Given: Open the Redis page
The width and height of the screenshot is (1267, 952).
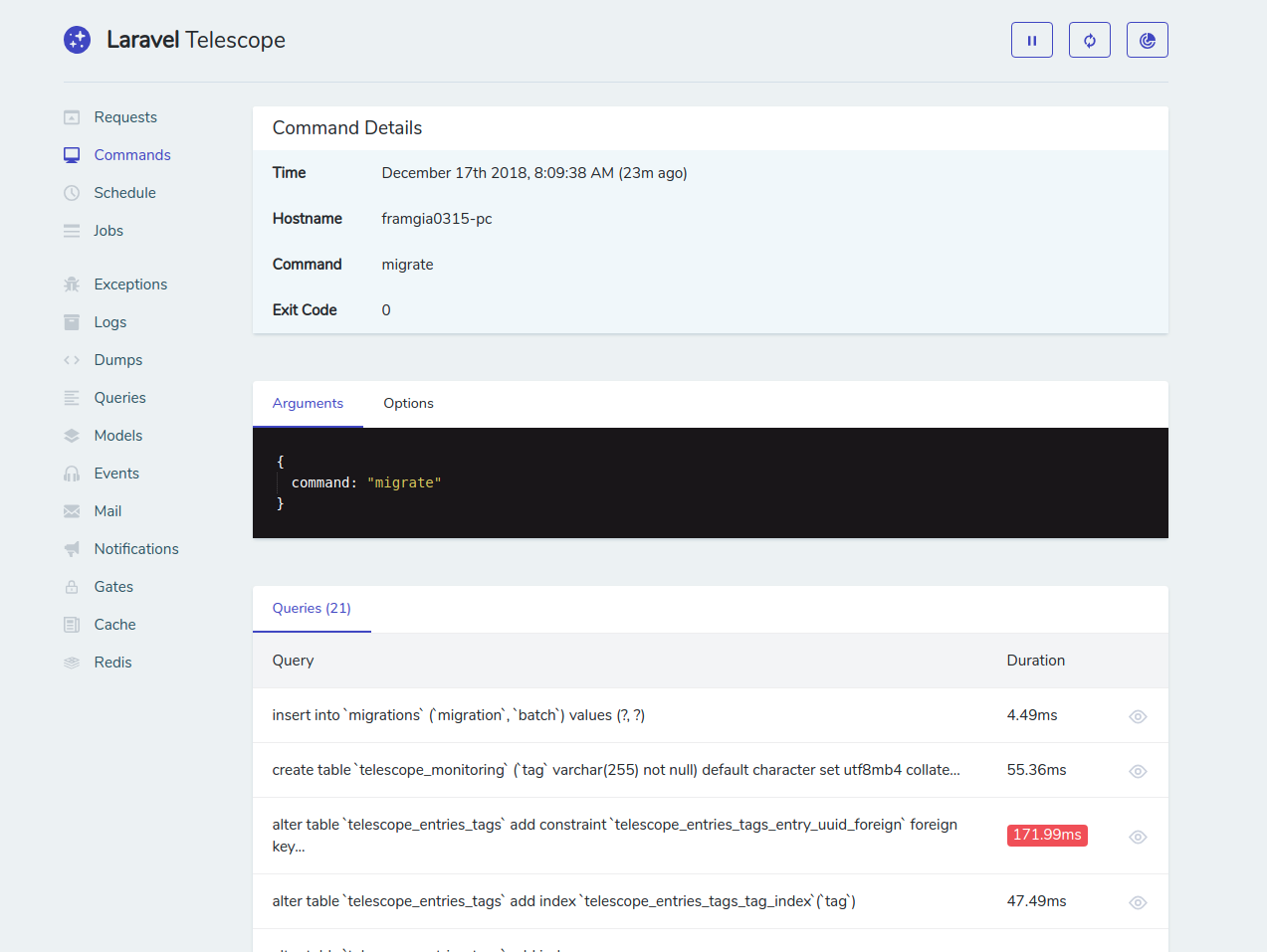Looking at the screenshot, I should tap(112, 663).
